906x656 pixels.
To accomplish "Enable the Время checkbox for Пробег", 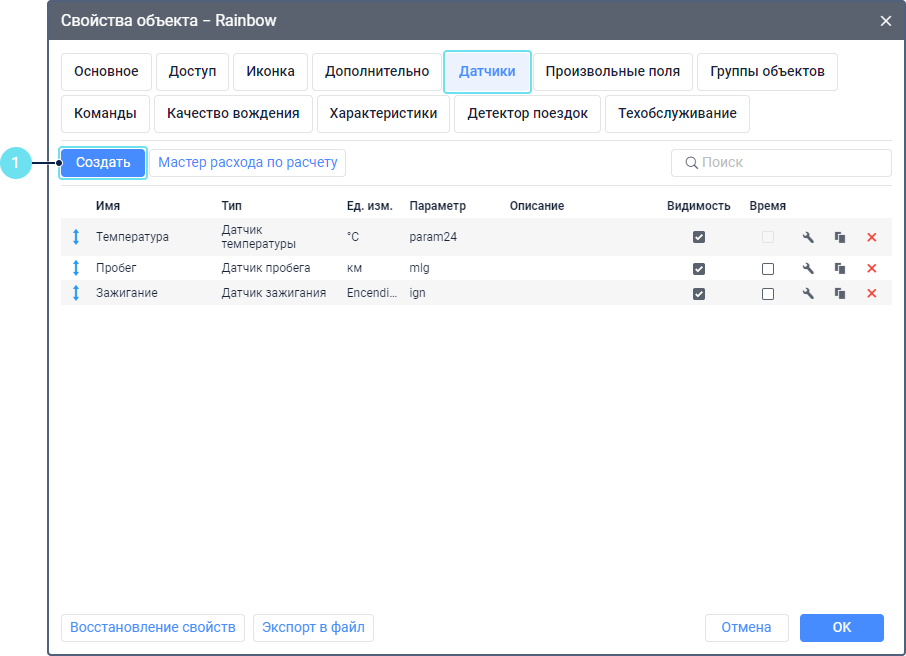I will pyautogui.click(x=767, y=269).
